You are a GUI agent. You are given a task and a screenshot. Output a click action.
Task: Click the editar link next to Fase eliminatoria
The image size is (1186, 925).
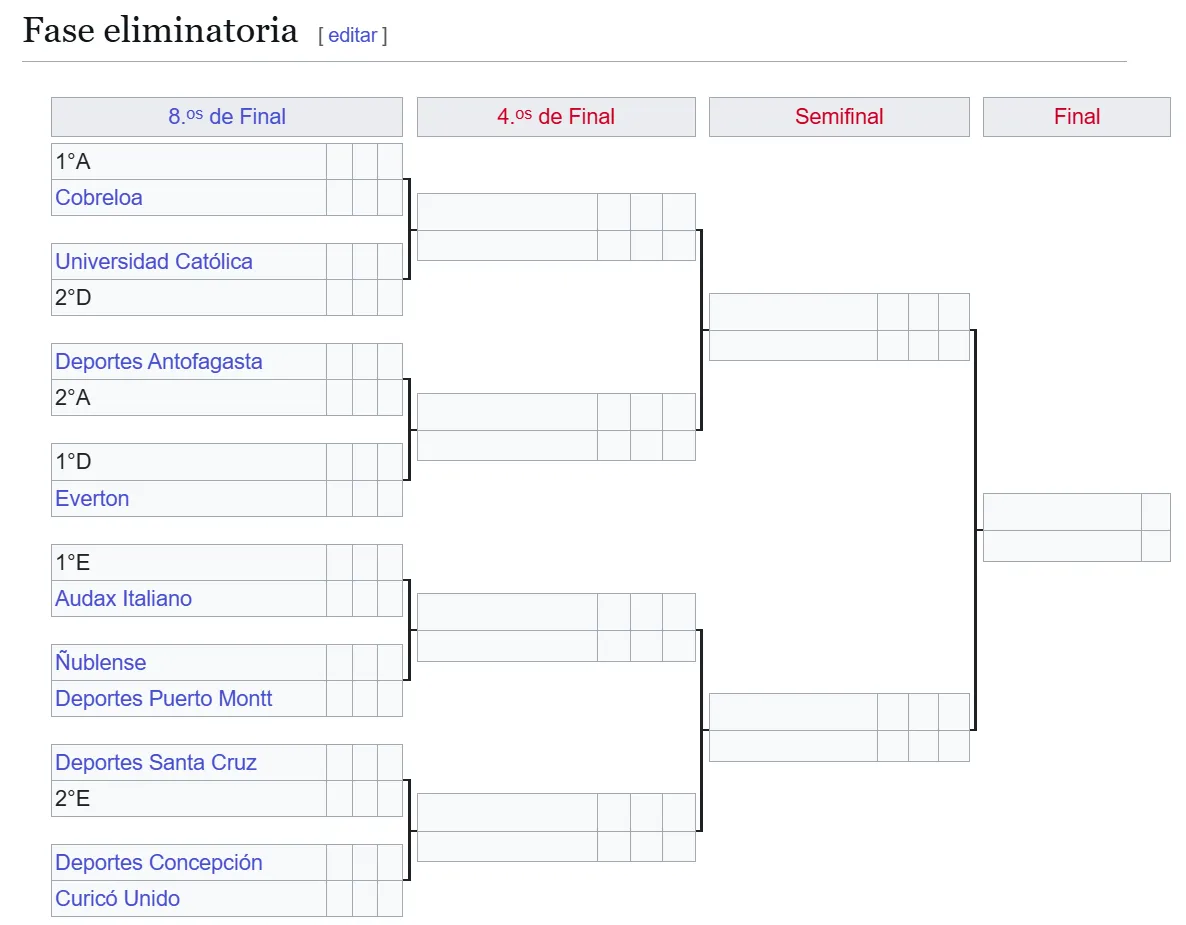(x=352, y=36)
